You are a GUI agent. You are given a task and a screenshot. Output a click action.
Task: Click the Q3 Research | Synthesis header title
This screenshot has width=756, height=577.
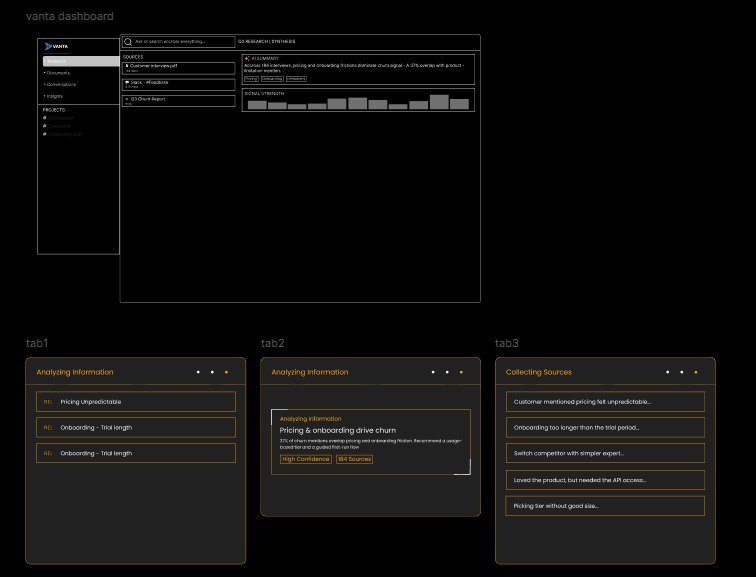[267, 41]
